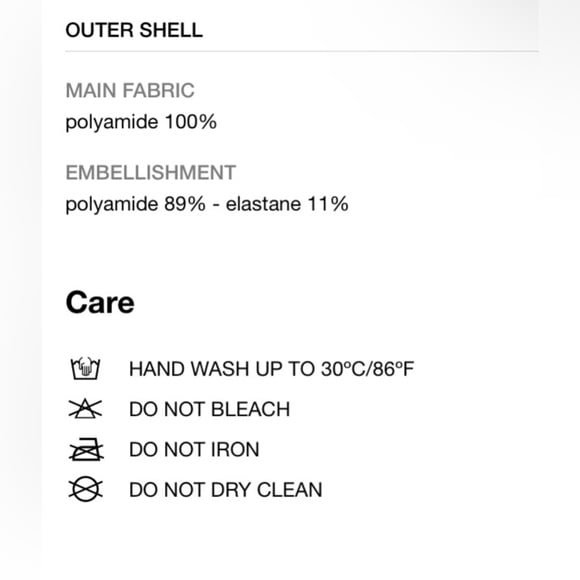Click polyamide 89% - elastane 11% text

(207, 205)
